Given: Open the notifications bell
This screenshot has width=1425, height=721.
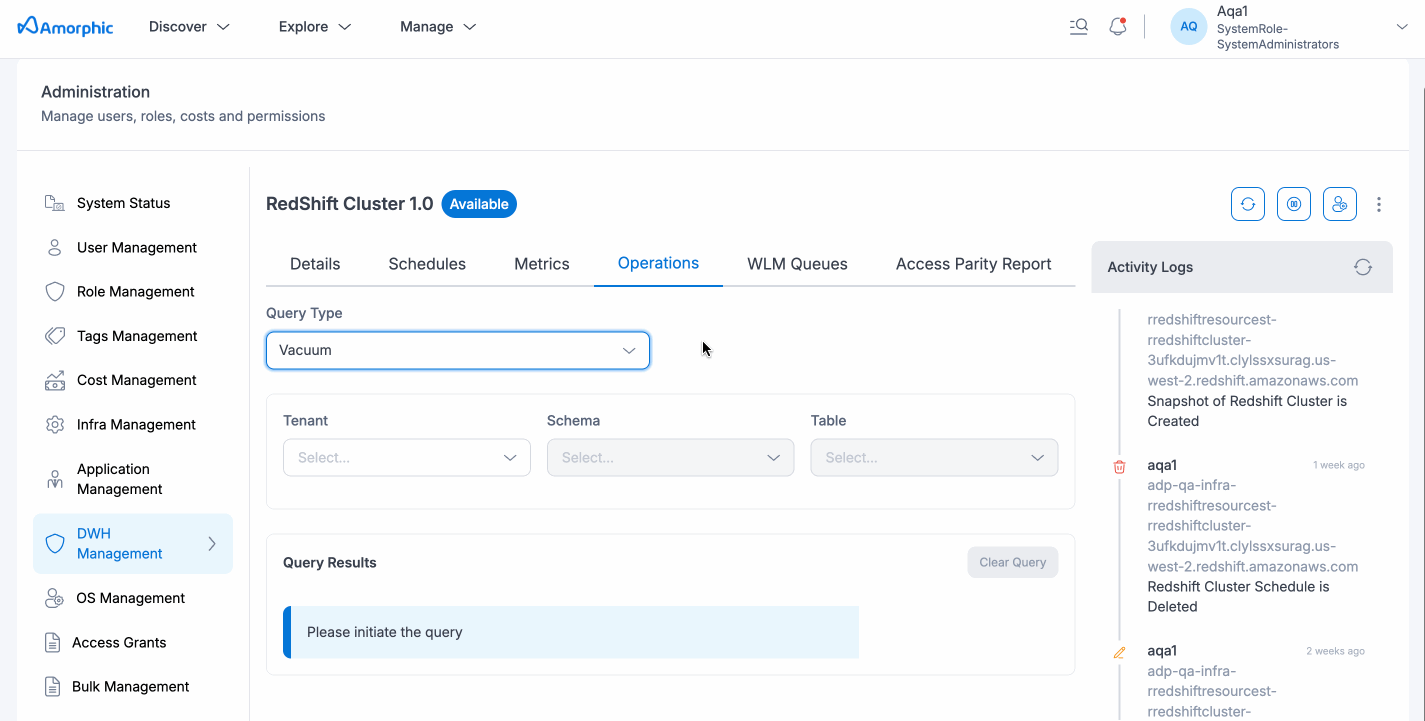Looking at the screenshot, I should click(1118, 27).
